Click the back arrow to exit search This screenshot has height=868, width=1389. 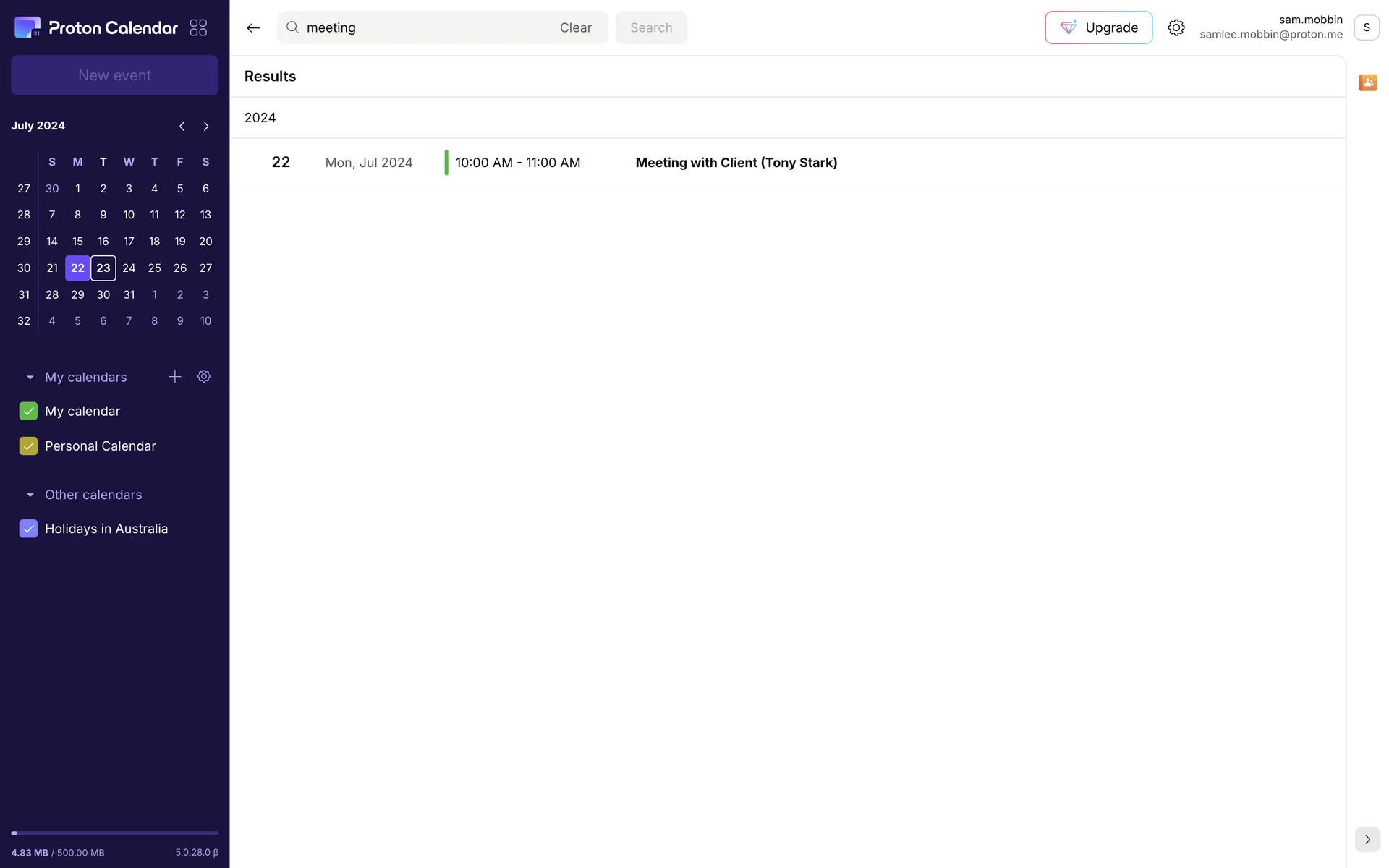coord(252,27)
